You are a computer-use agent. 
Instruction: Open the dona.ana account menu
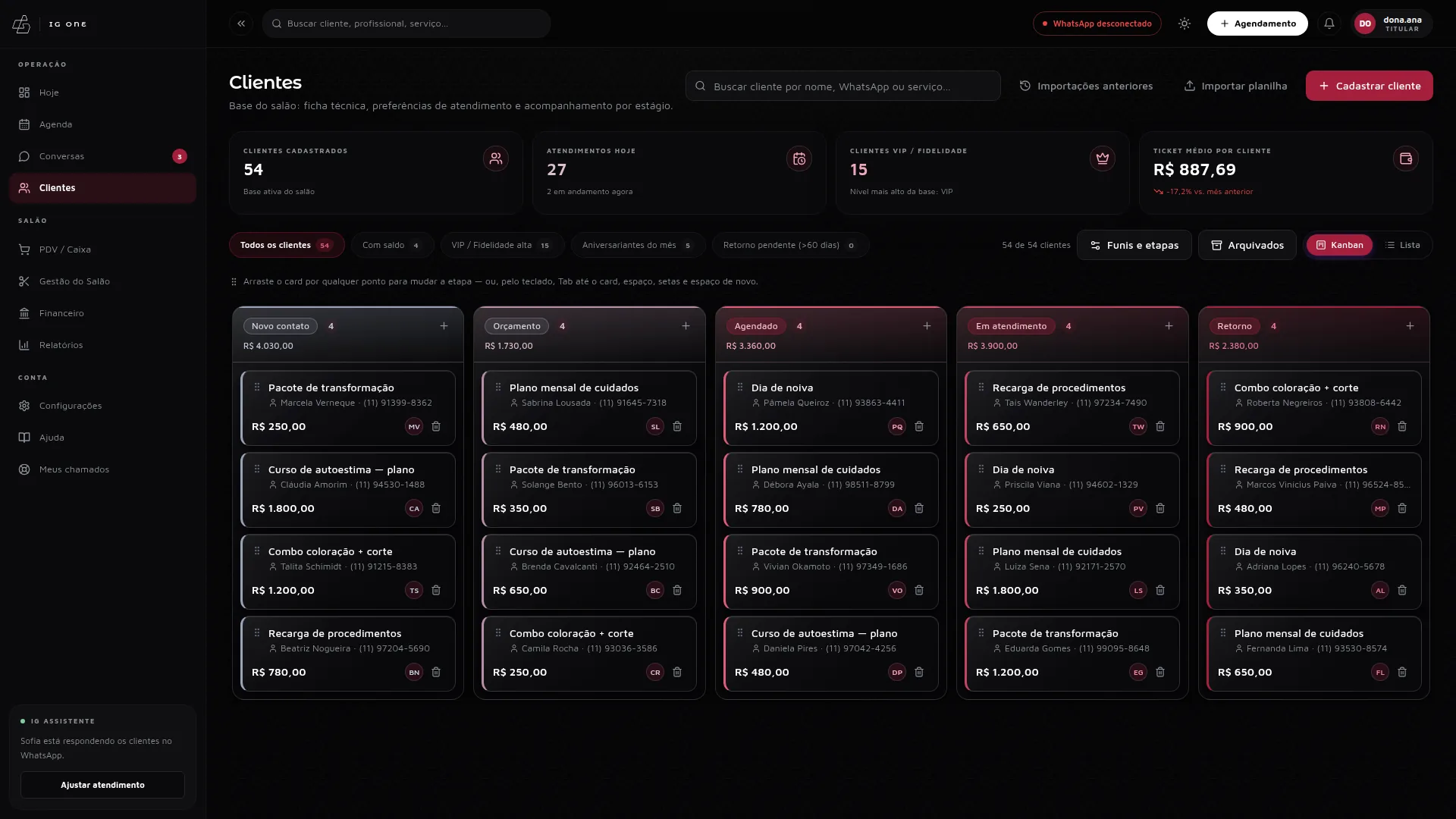pos(1391,24)
